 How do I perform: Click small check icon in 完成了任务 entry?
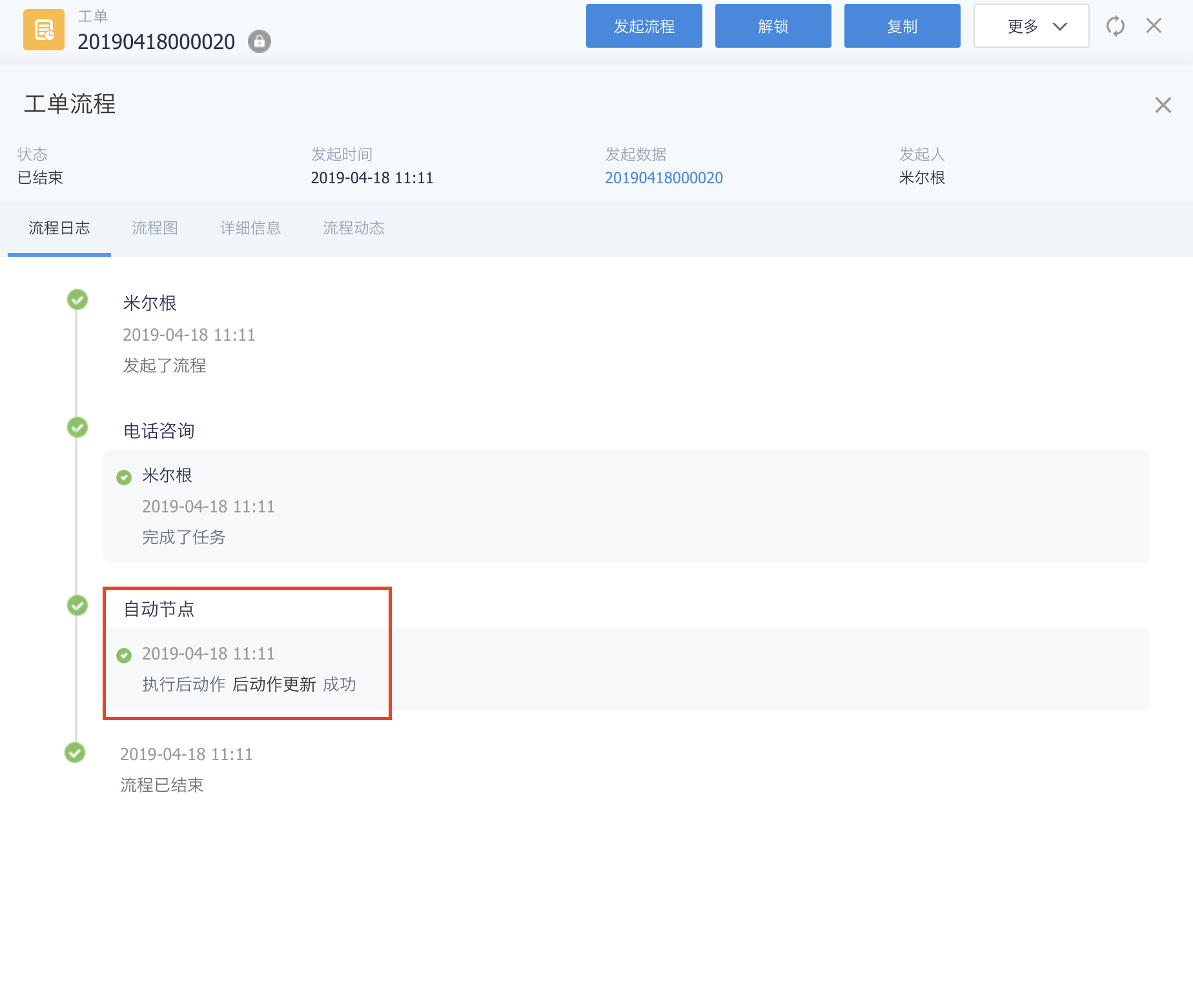124,478
